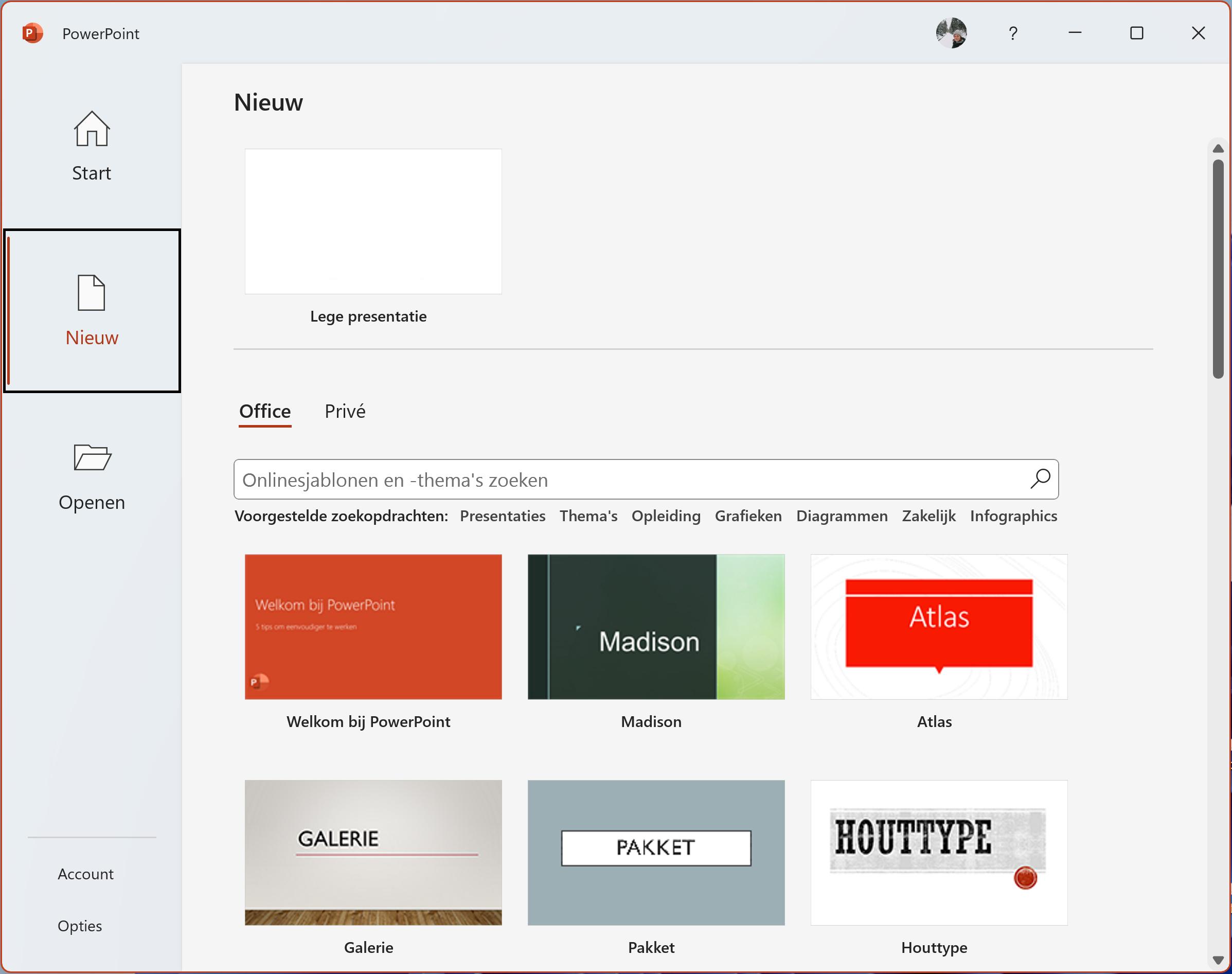Choose the Lege presentatie thumbnail
The image size is (1232, 974).
coord(373,222)
